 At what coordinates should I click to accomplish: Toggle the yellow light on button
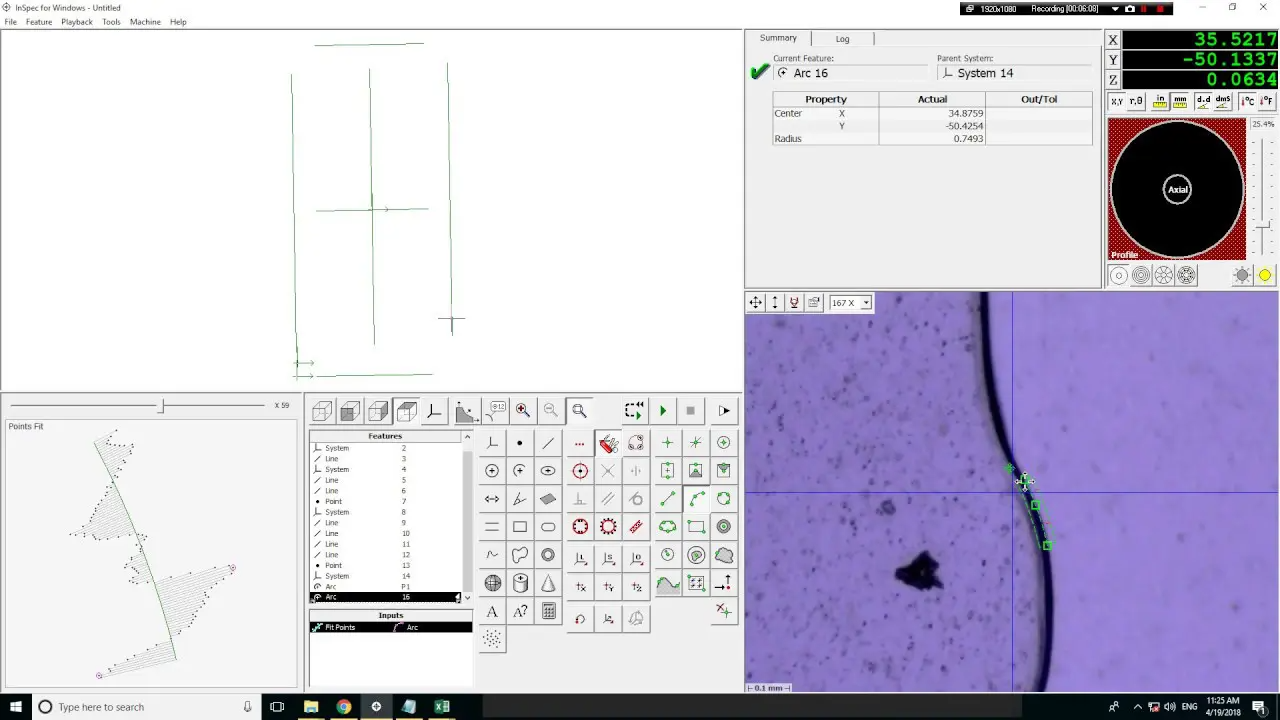[x=1265, y=276]
